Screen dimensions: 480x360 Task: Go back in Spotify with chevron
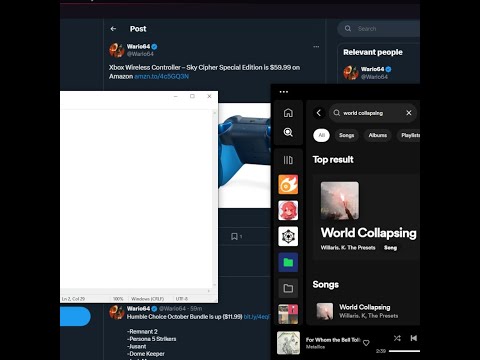[319, 113]
